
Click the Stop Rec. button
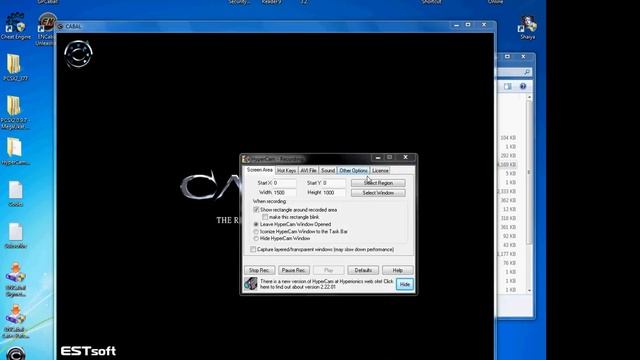[259, 270]
